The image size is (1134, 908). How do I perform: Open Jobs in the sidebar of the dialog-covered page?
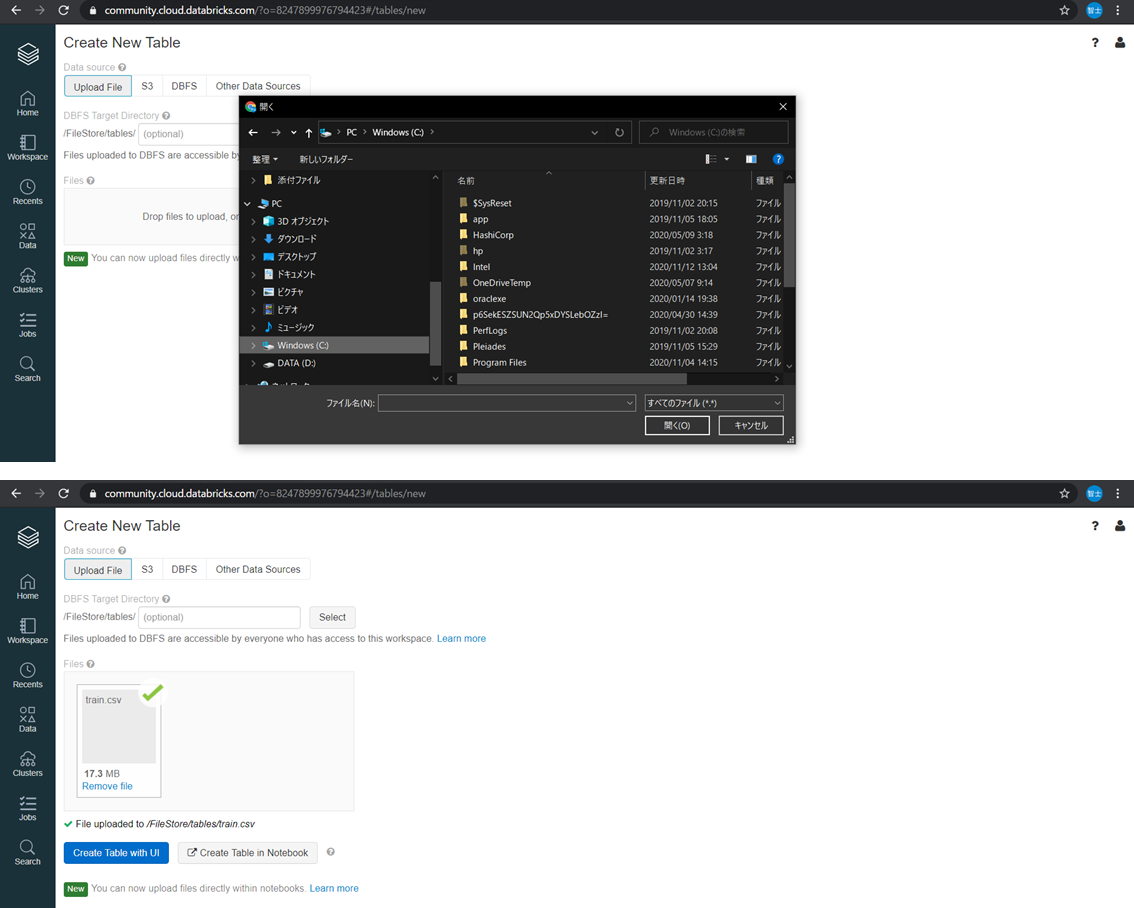coord(27,325)
